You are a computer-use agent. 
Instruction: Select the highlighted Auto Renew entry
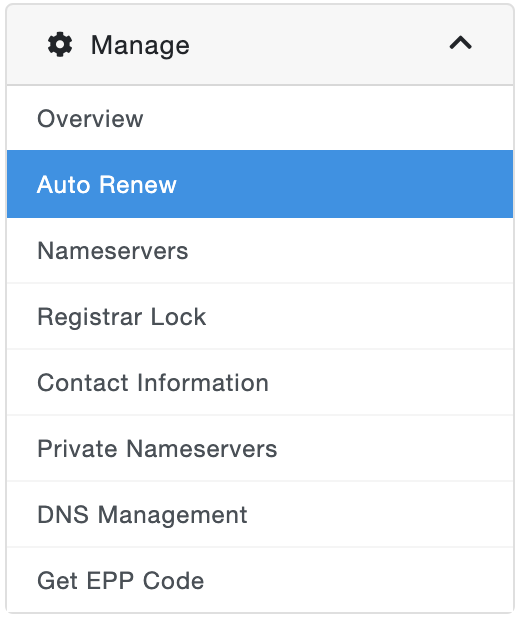coord(260,184)
